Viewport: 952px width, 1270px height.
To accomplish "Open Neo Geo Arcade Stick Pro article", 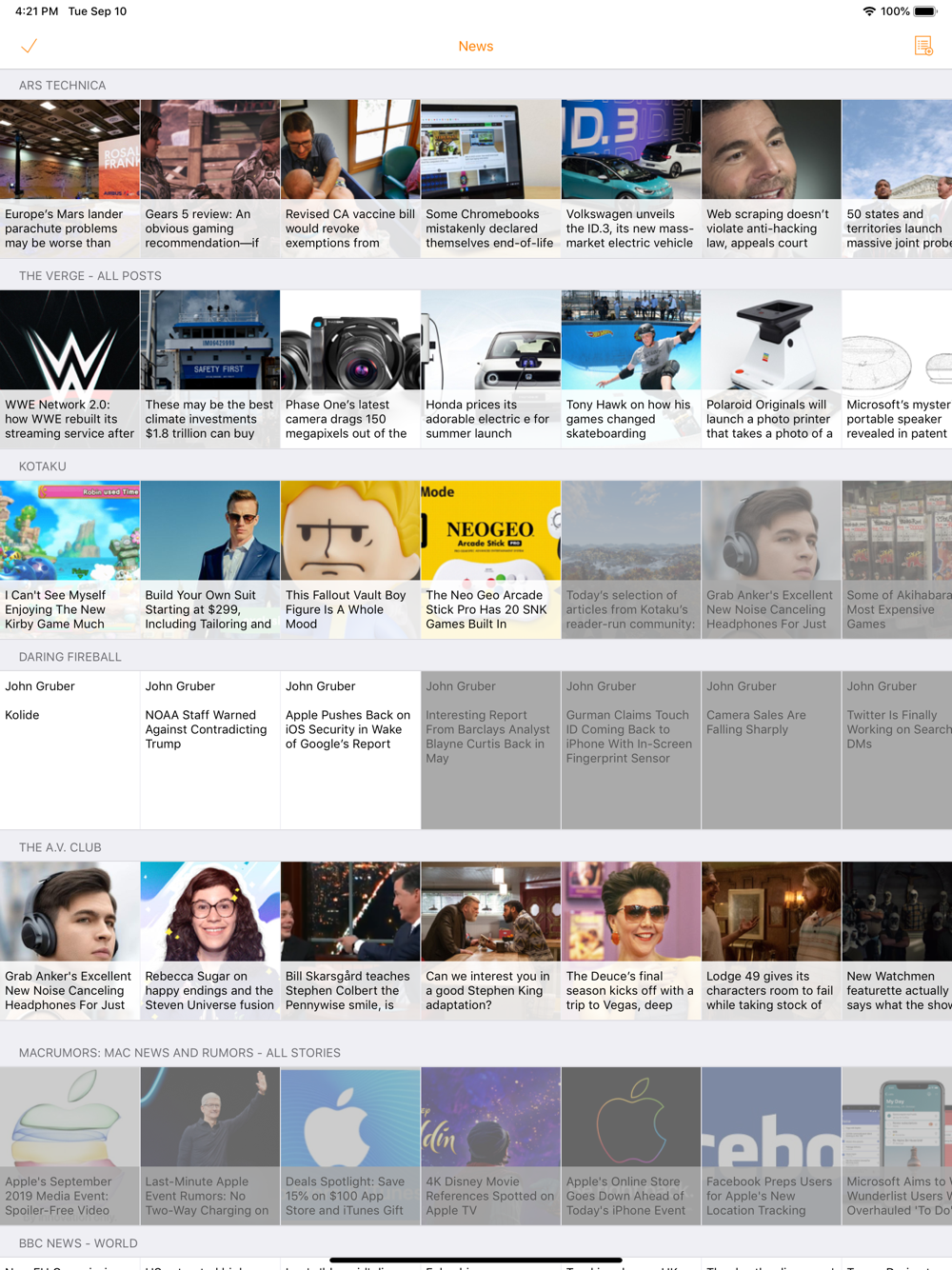I will 491,560.
